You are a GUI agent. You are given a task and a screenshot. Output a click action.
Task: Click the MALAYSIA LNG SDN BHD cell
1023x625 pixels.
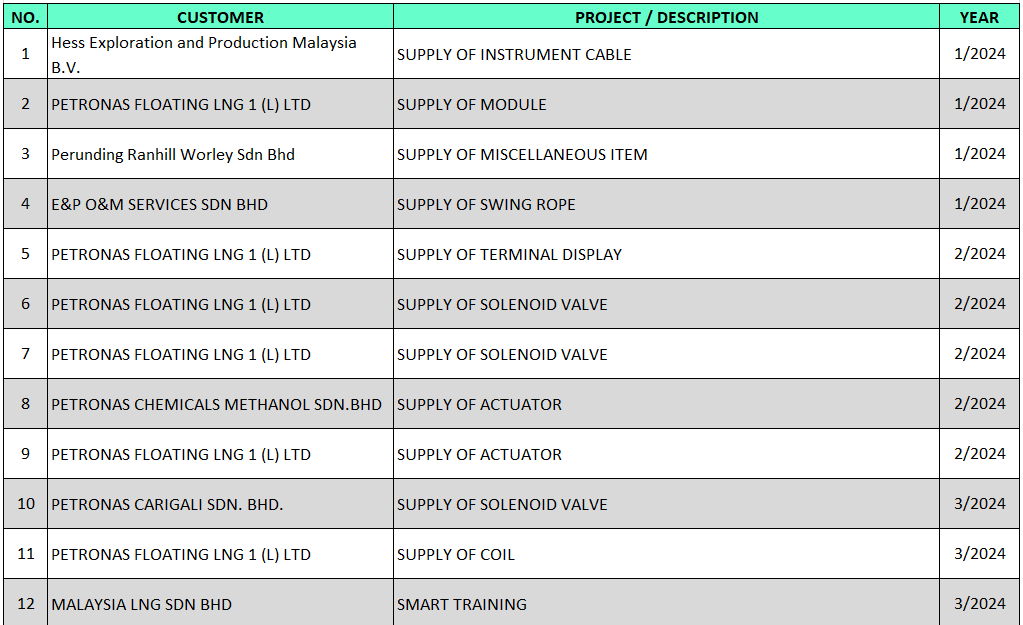pos(220,603)
